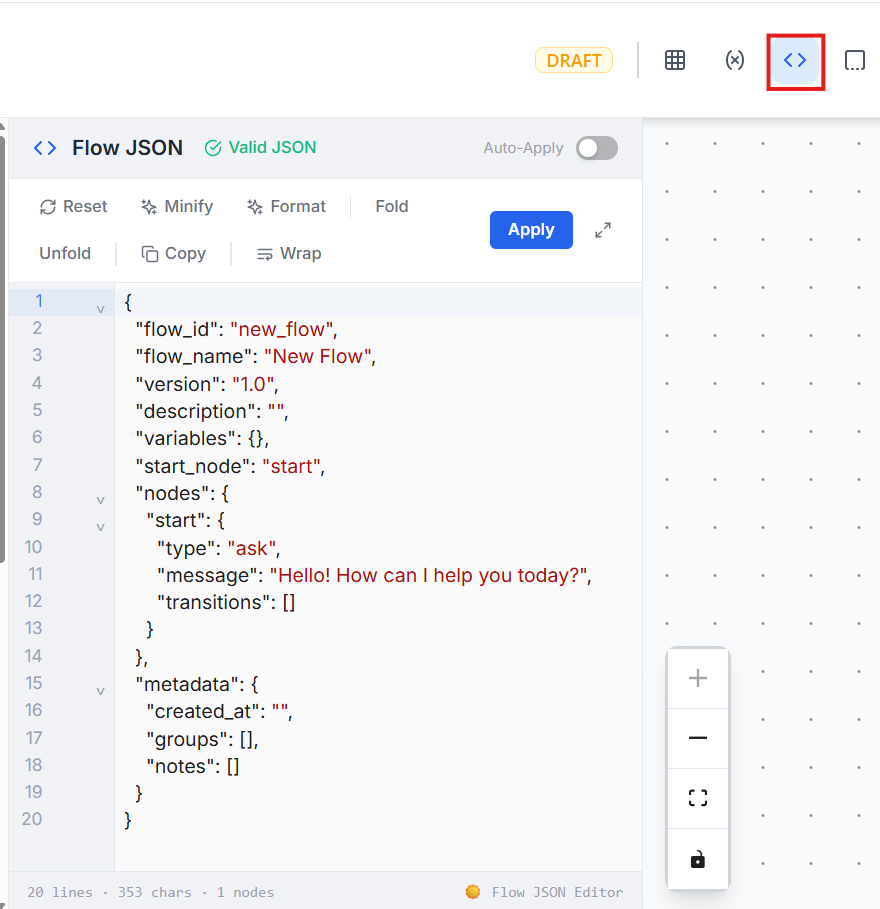Open the notes panel icon at top right
Screen dimensions: 880x909
(x=854, y=60)
